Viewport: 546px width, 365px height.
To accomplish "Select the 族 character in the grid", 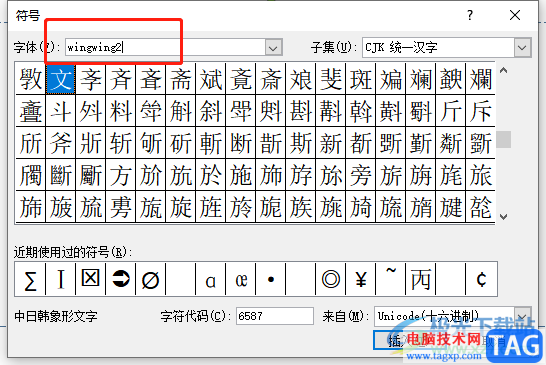I will (301, 207).
